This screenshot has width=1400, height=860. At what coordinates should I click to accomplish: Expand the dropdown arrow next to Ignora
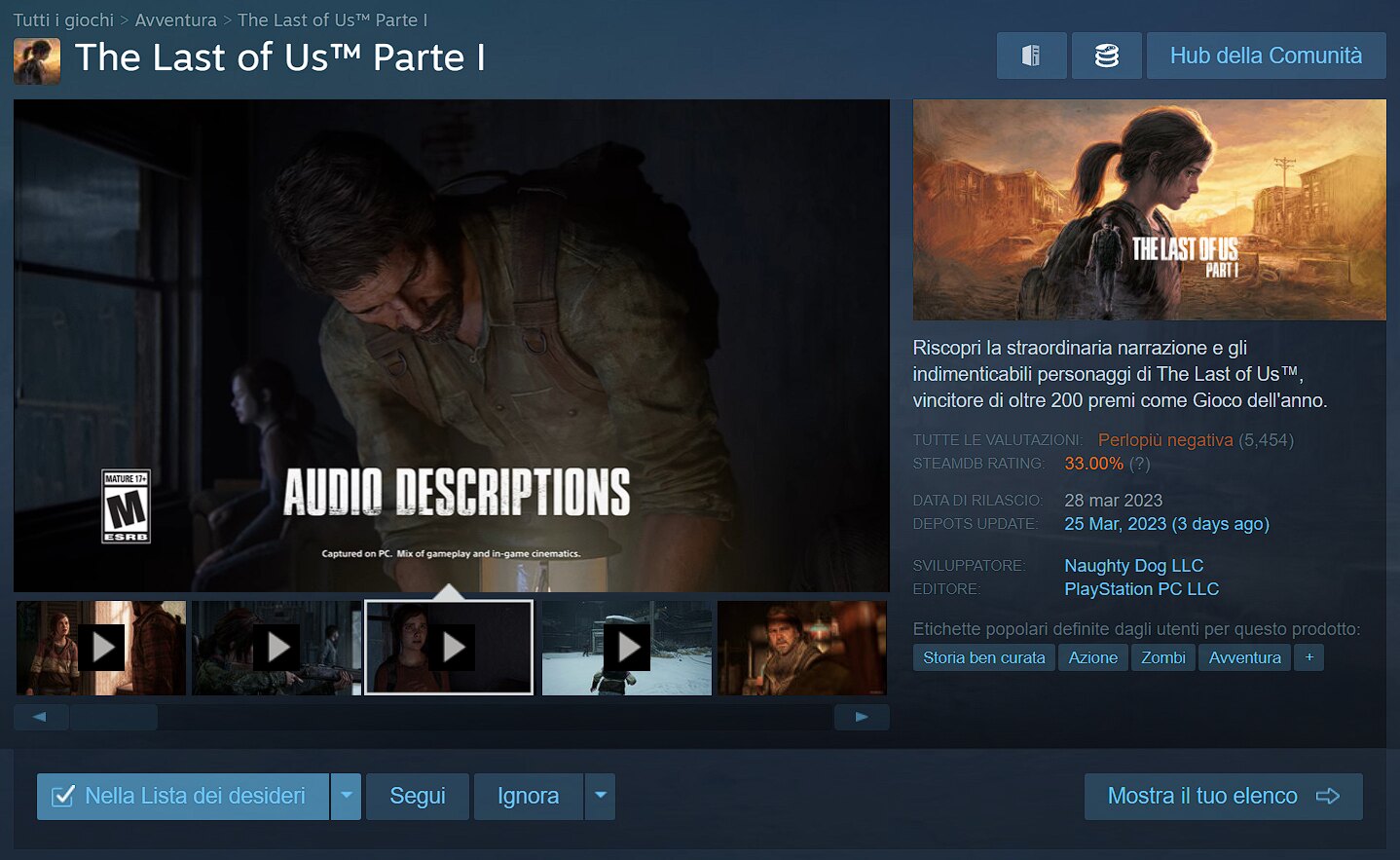coord(601,797)
